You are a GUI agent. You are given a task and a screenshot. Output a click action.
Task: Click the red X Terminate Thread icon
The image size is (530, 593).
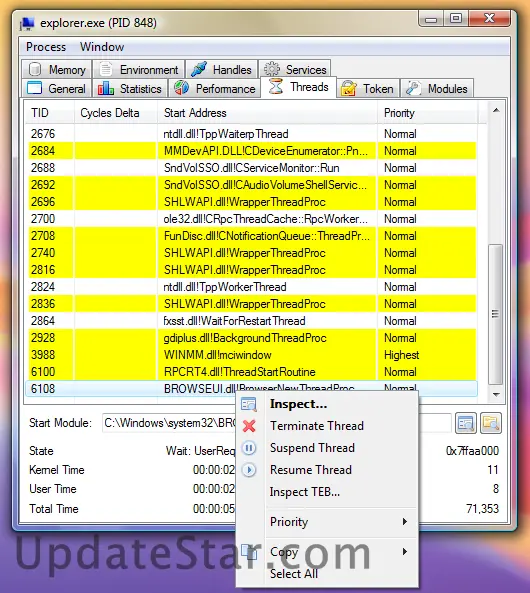tap(249, 426)
